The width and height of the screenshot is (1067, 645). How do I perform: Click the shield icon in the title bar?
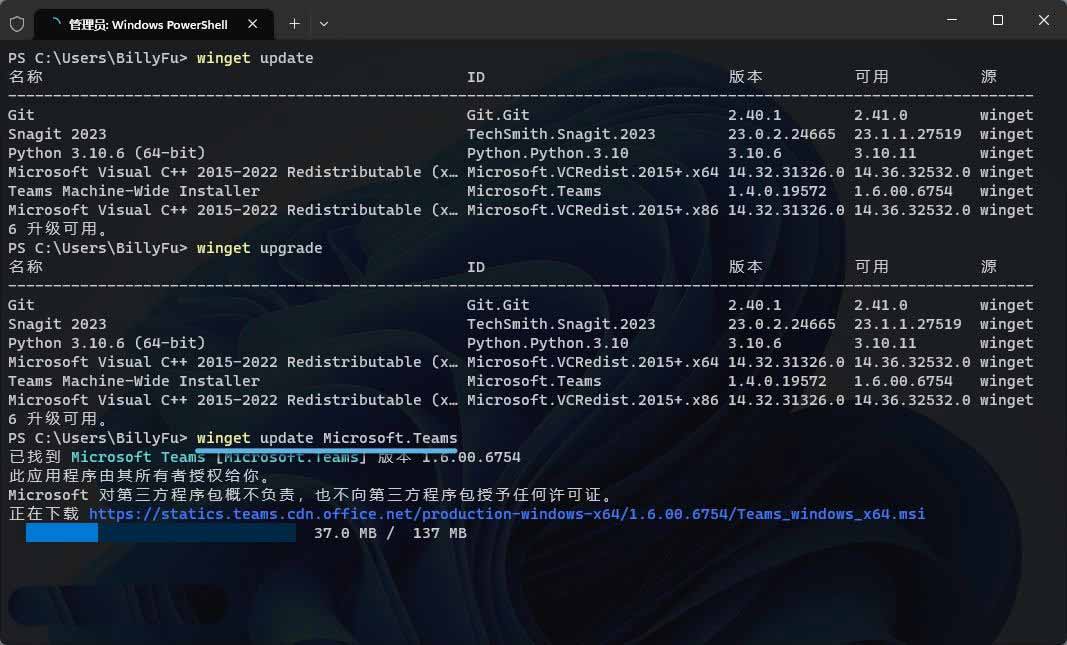[x=17, y=24]
